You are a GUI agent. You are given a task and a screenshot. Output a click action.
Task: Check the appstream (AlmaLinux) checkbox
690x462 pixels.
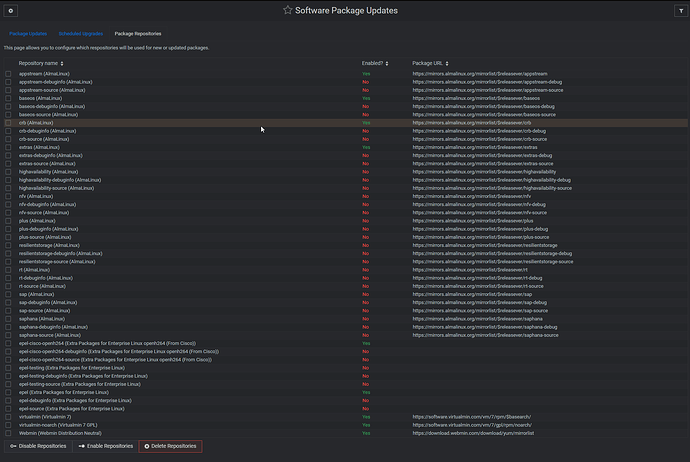pos(8,74)
